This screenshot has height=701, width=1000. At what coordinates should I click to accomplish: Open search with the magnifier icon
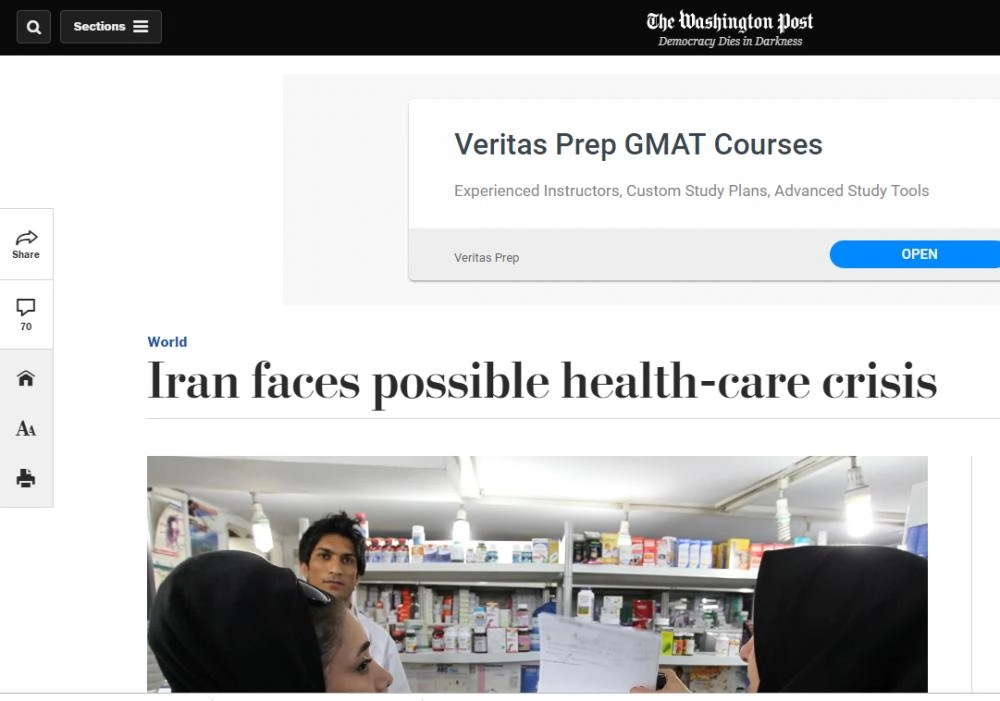(34, 27)
